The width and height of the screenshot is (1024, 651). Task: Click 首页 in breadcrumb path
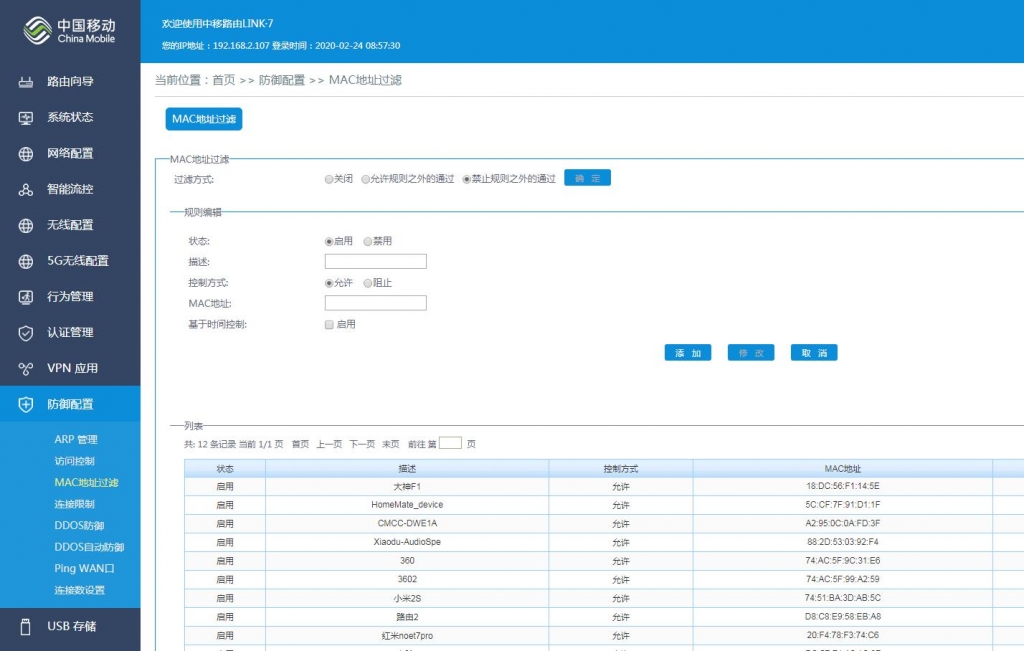[223, 80]
